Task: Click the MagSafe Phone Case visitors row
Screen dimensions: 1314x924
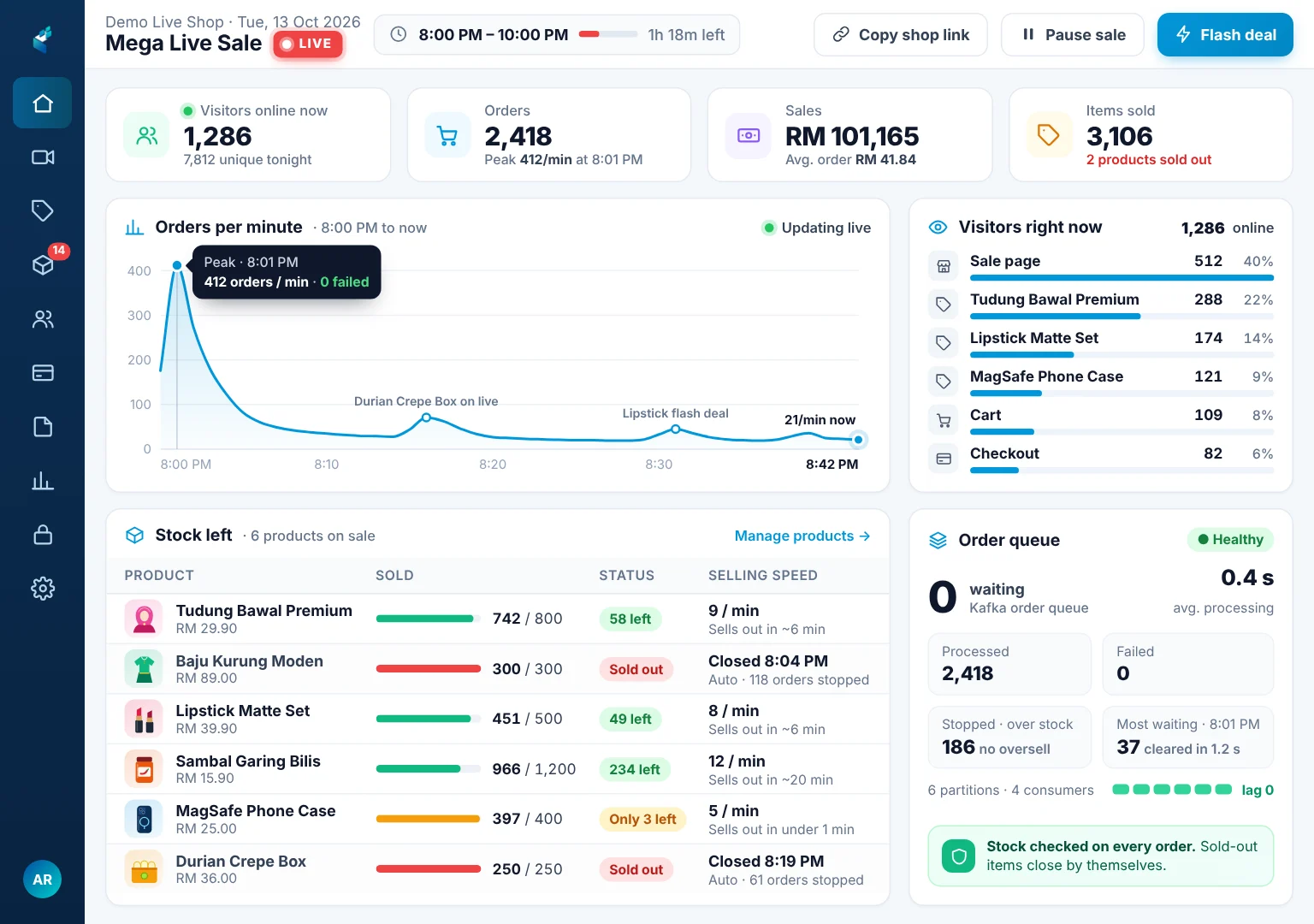Action: (1101, 382)
